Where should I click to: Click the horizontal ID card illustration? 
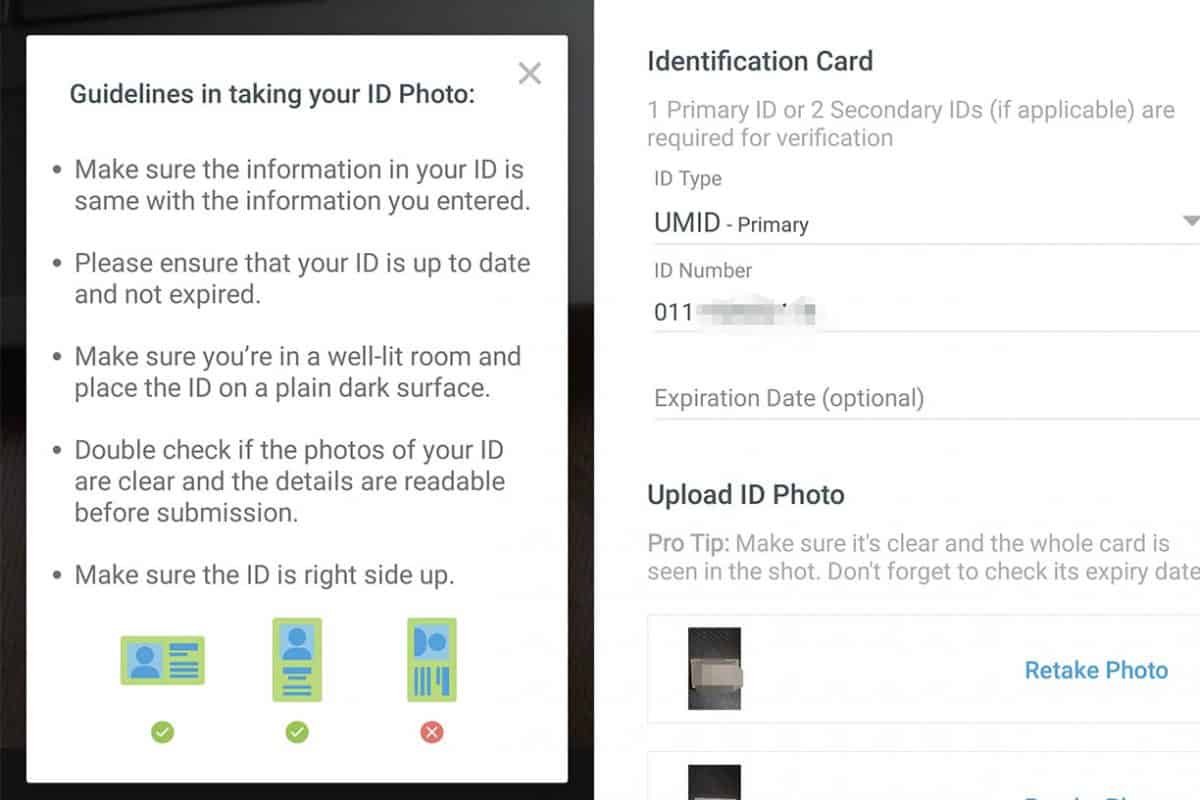point(163,660)
